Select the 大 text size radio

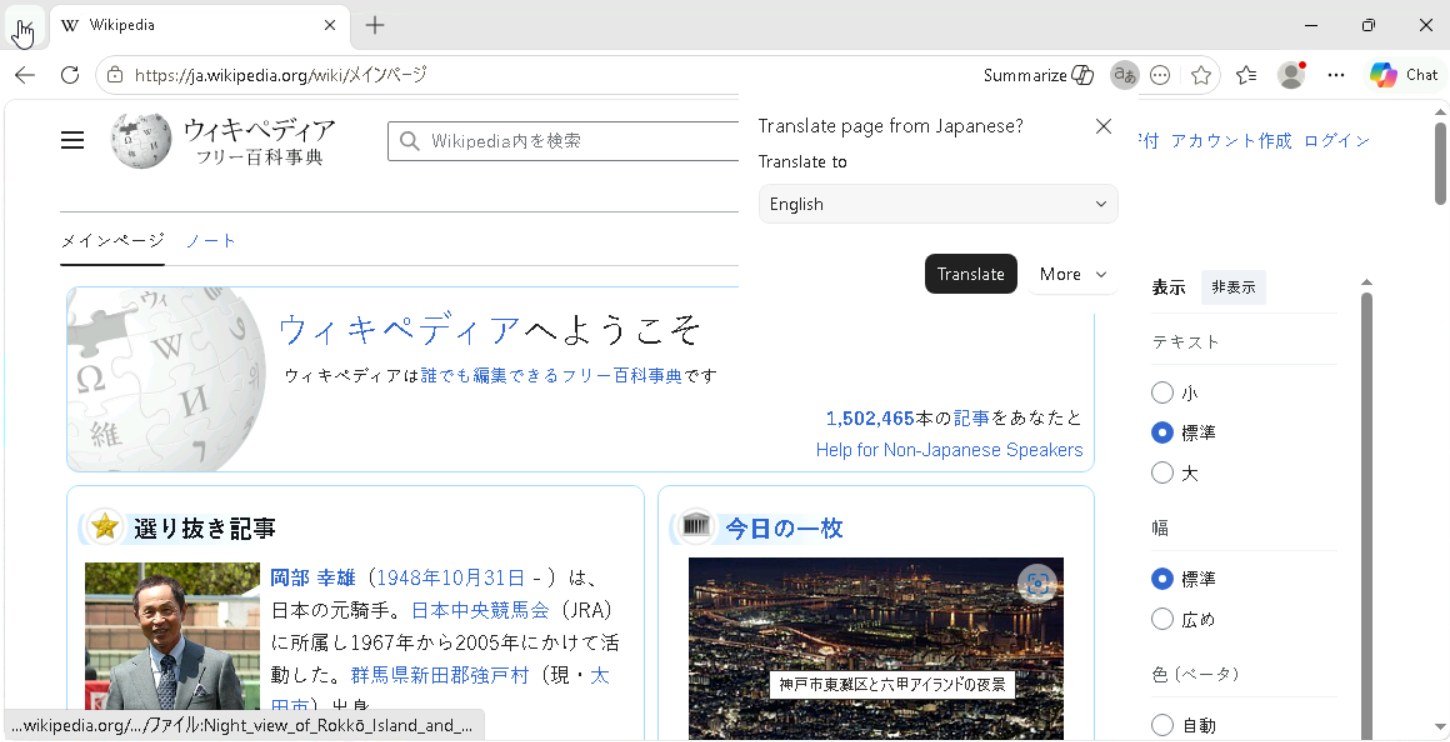pyautogui.click(x=1162, y=473)
